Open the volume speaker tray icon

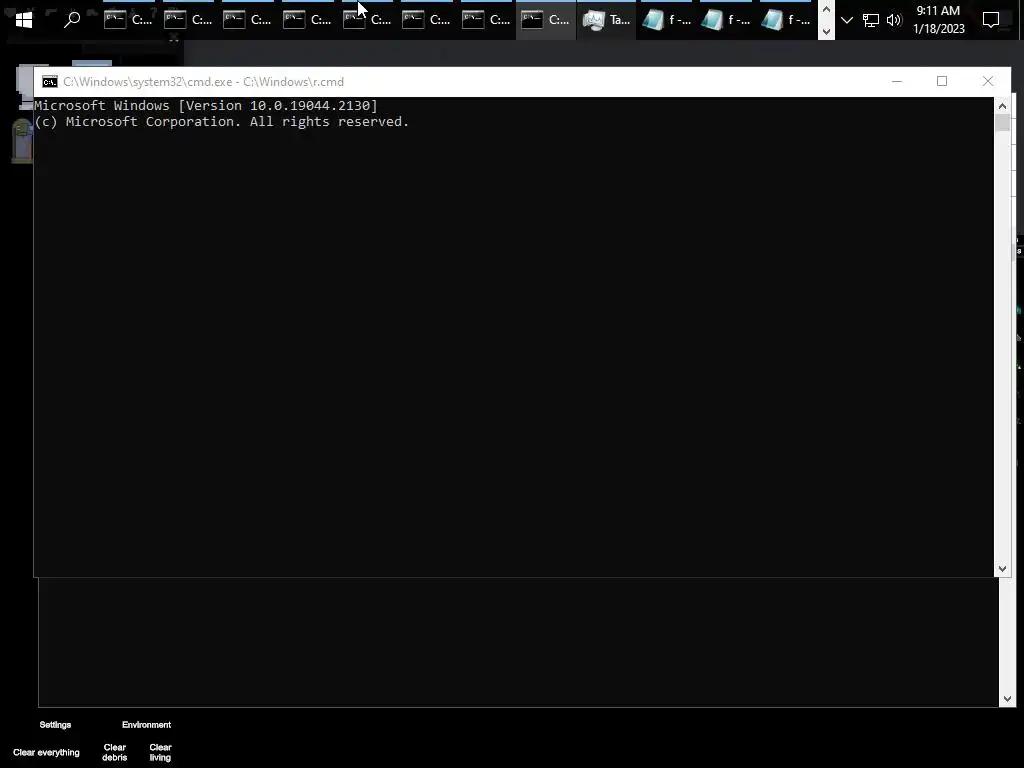click(x=894, y=20)
